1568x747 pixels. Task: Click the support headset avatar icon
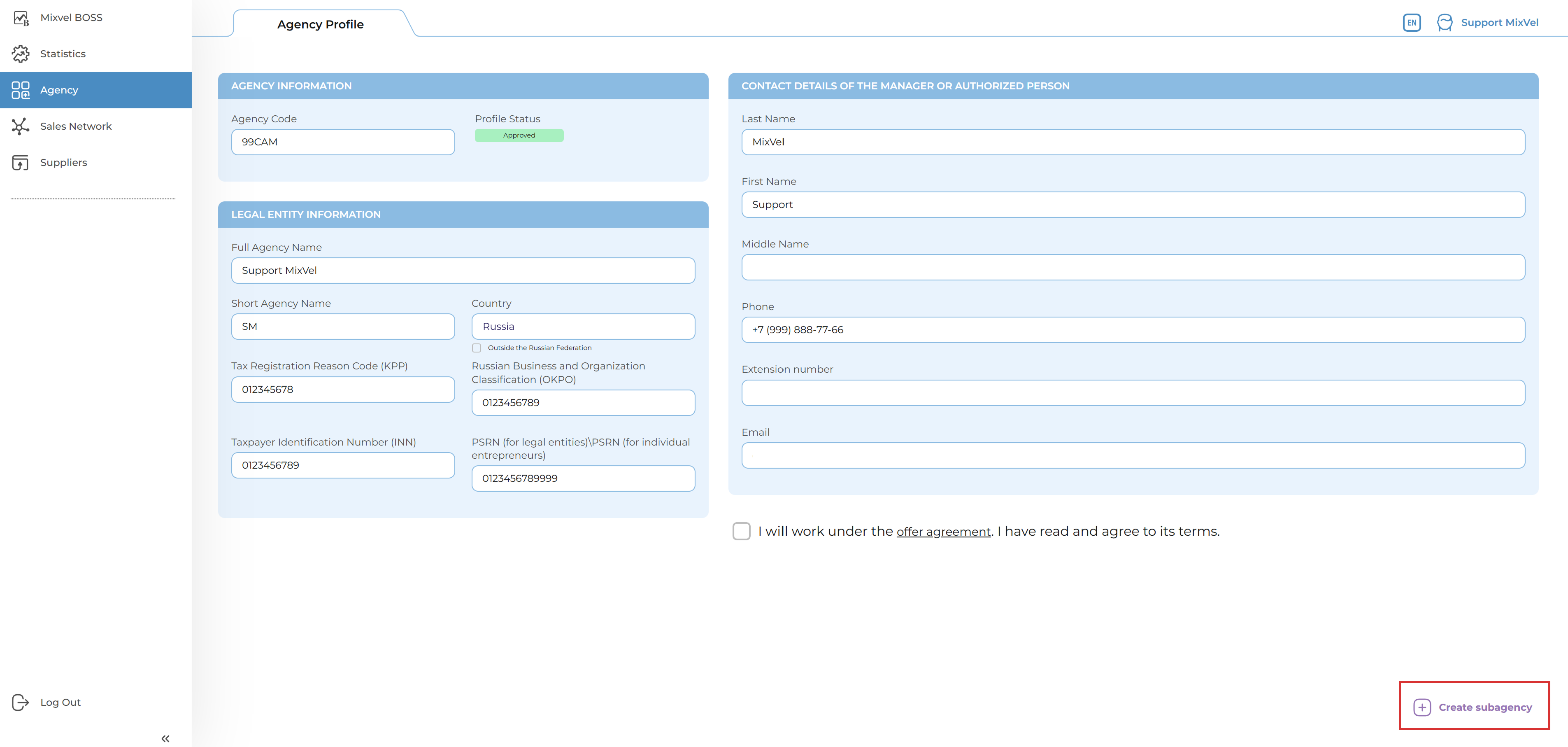[x=1445, y=23]
